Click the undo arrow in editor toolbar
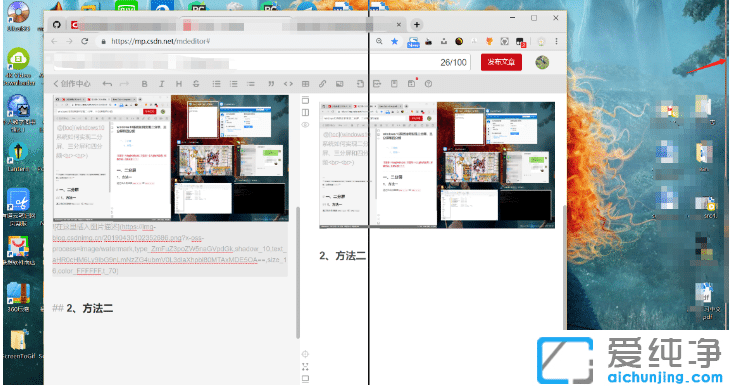The image size is (731, 390). tap(107, 84)
